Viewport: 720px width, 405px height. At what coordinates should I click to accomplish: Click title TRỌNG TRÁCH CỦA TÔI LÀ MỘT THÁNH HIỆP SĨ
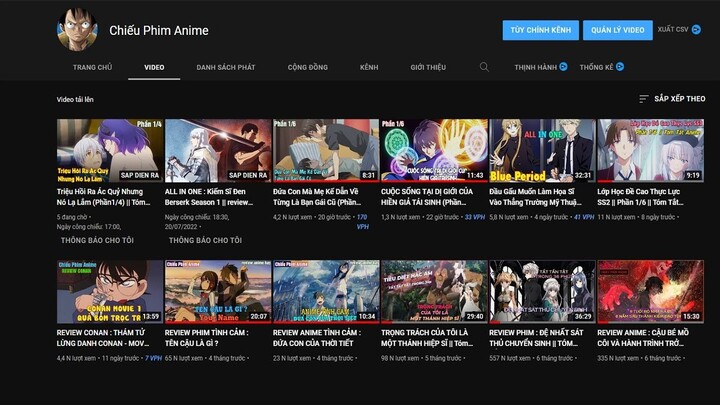pyautogui.click(x=427, y=338)
